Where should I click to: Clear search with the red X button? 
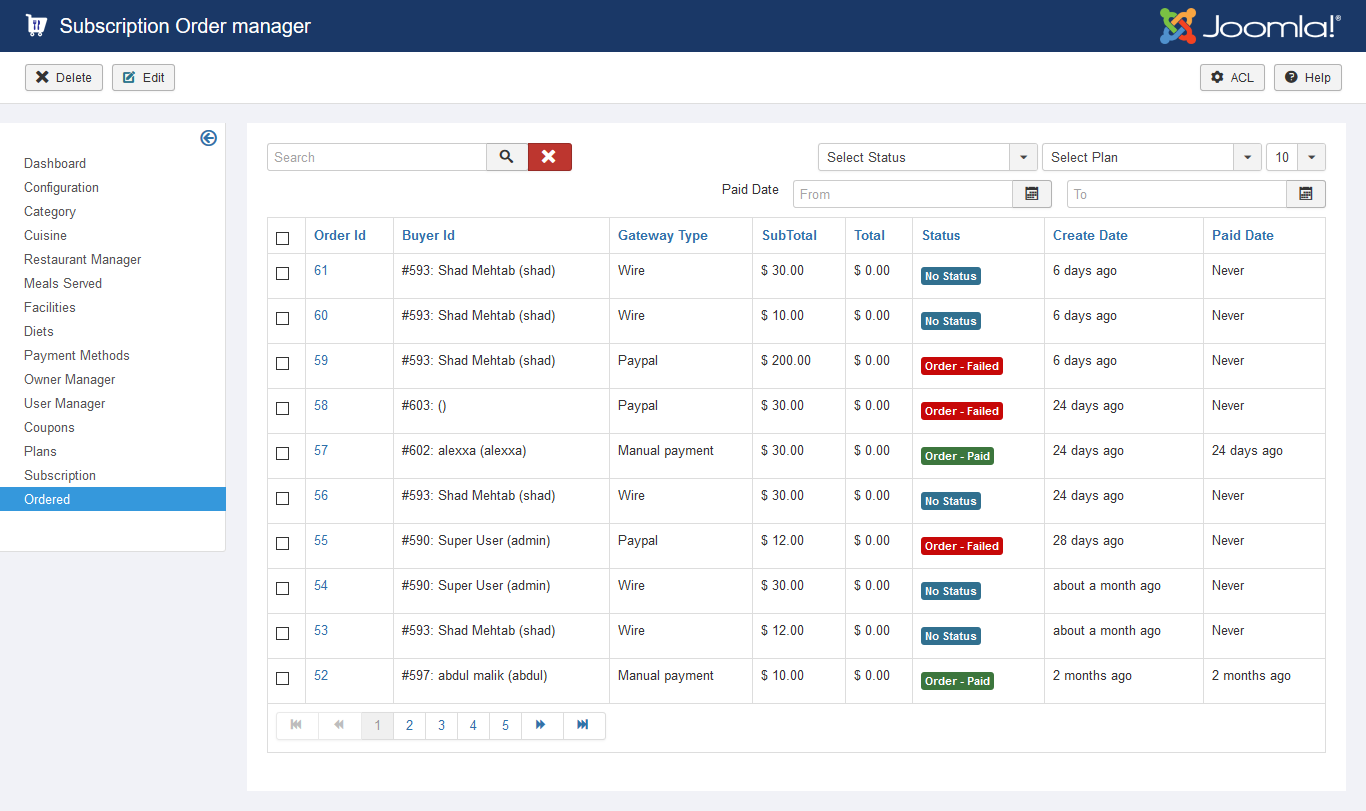click(549, 157)
